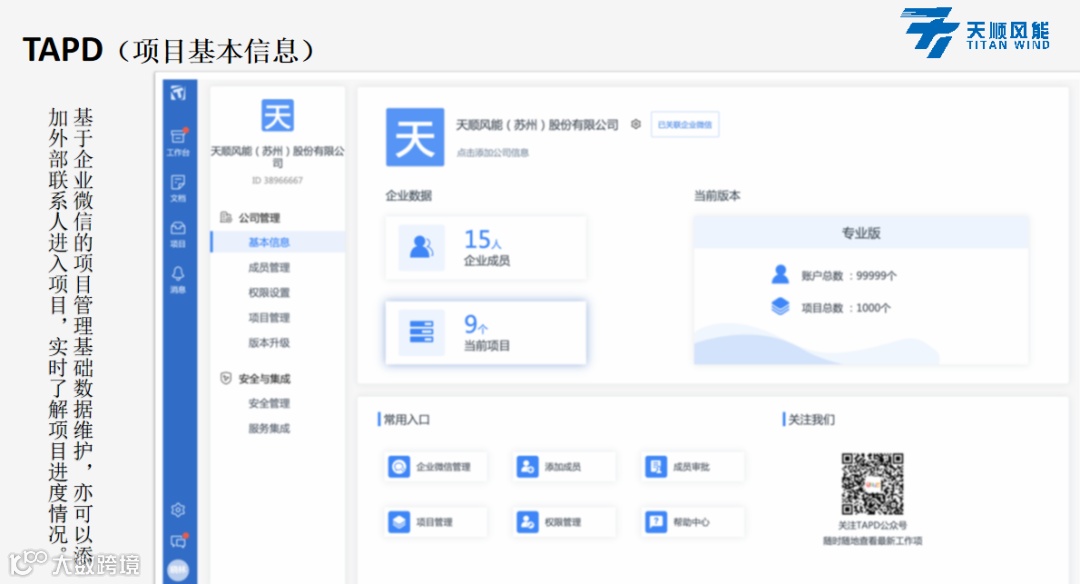Click the 企业数据 heading
Screen dimensions: 1080x584
click(408, 196)
